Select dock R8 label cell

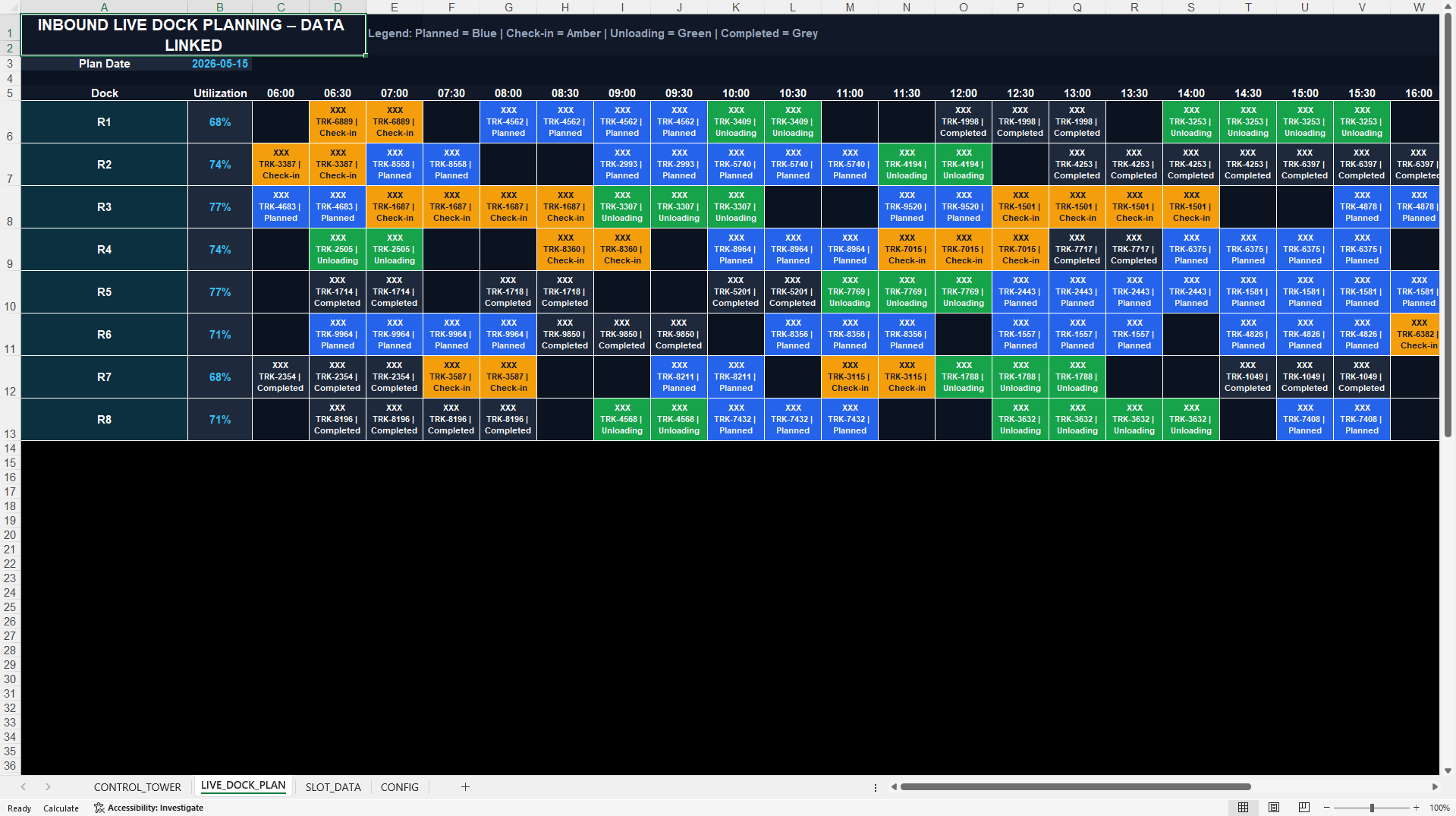tap(105, 420)
